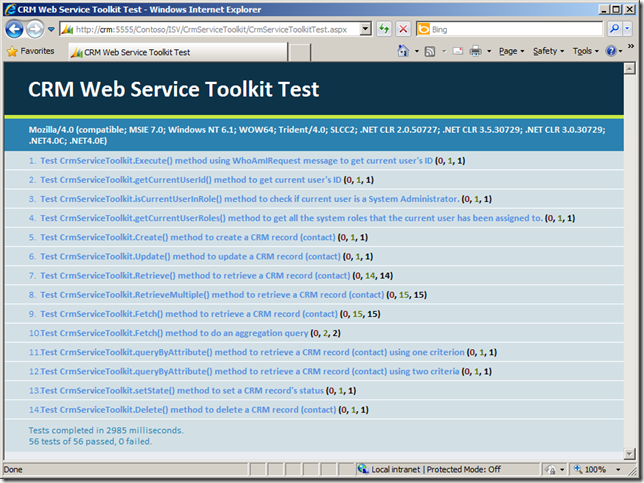Run search with the magnifier icon
The width and height of the screenshot is (644, 483).
(614, 29)
